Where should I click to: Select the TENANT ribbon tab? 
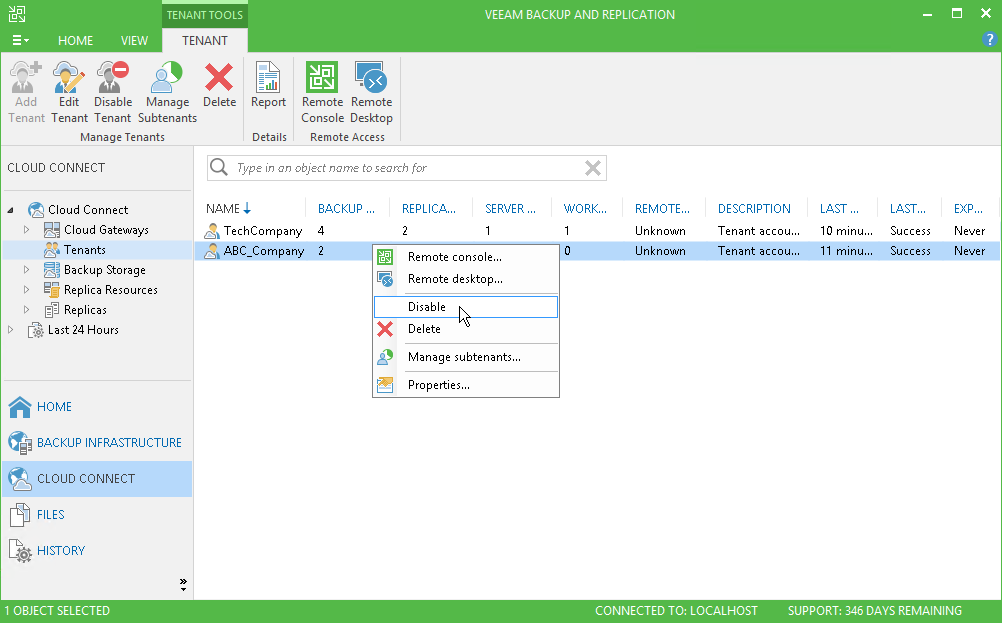tap(204, 40)
